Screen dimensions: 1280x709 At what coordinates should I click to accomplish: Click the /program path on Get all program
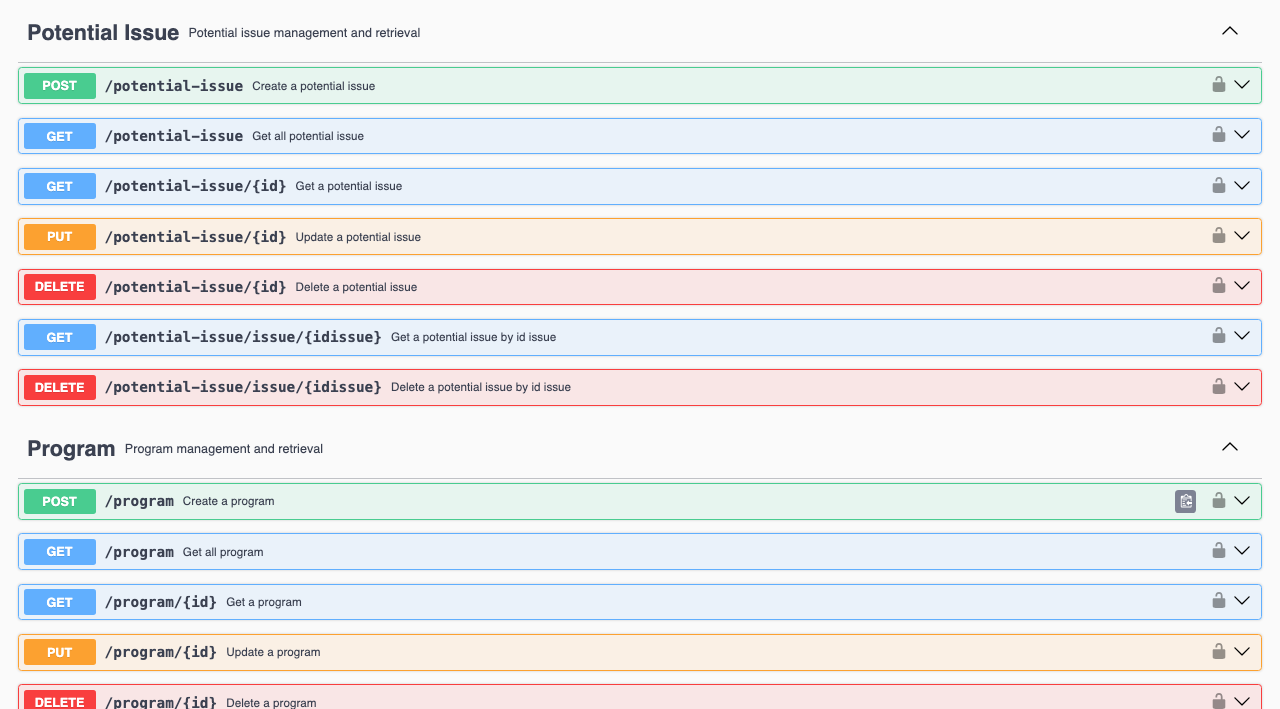click(x=139, y=552)
